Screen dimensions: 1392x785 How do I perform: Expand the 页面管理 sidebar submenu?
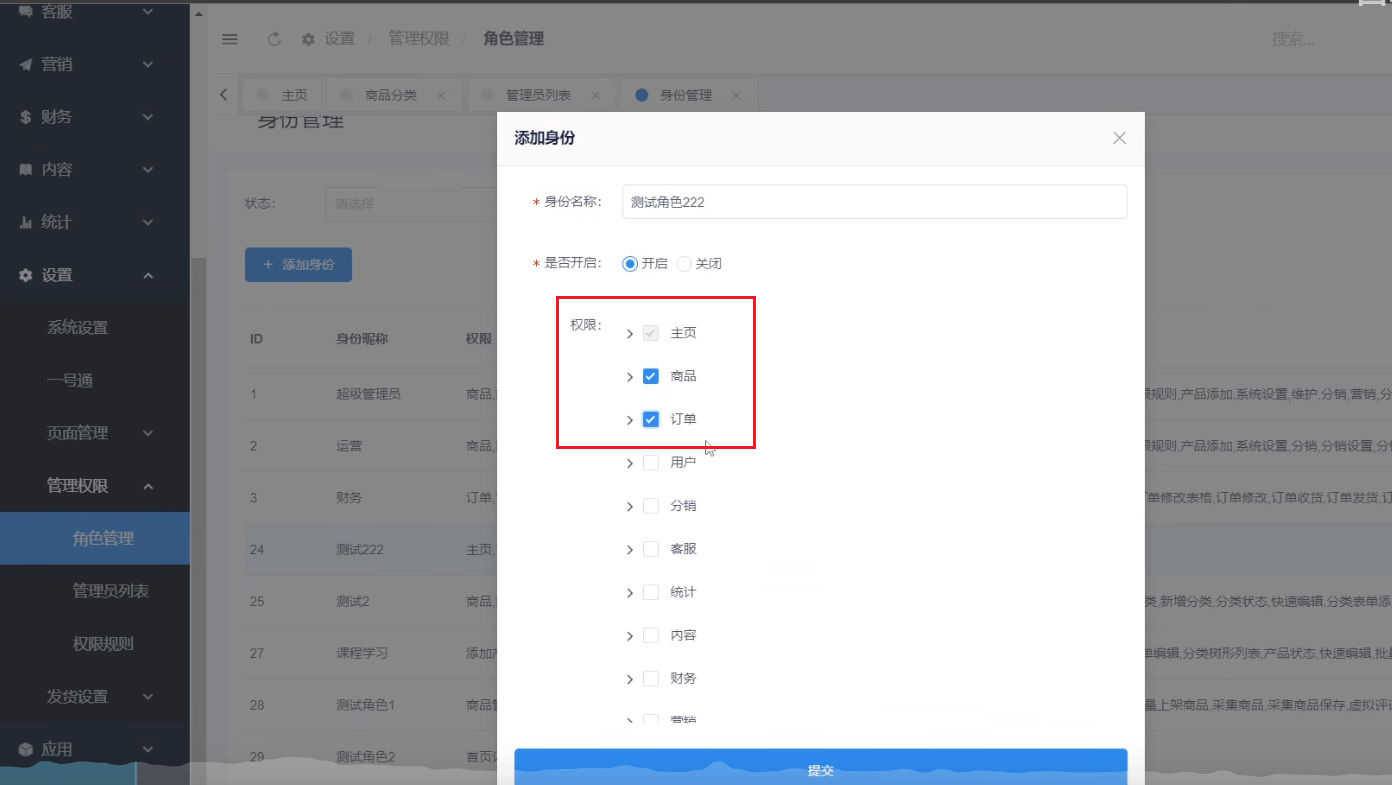click(x=95, y=433)
